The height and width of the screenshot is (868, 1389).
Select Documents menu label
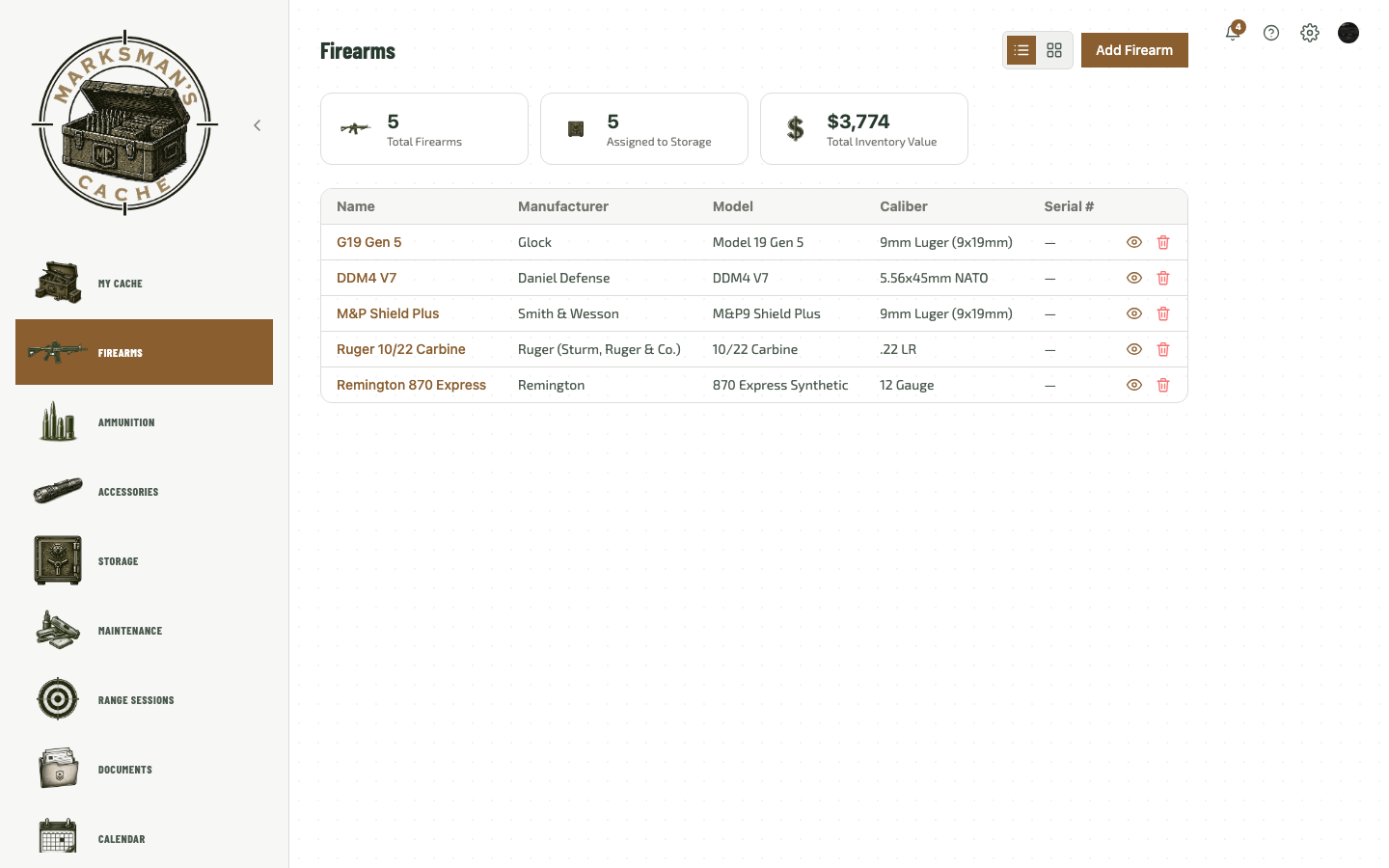point(125,770)
